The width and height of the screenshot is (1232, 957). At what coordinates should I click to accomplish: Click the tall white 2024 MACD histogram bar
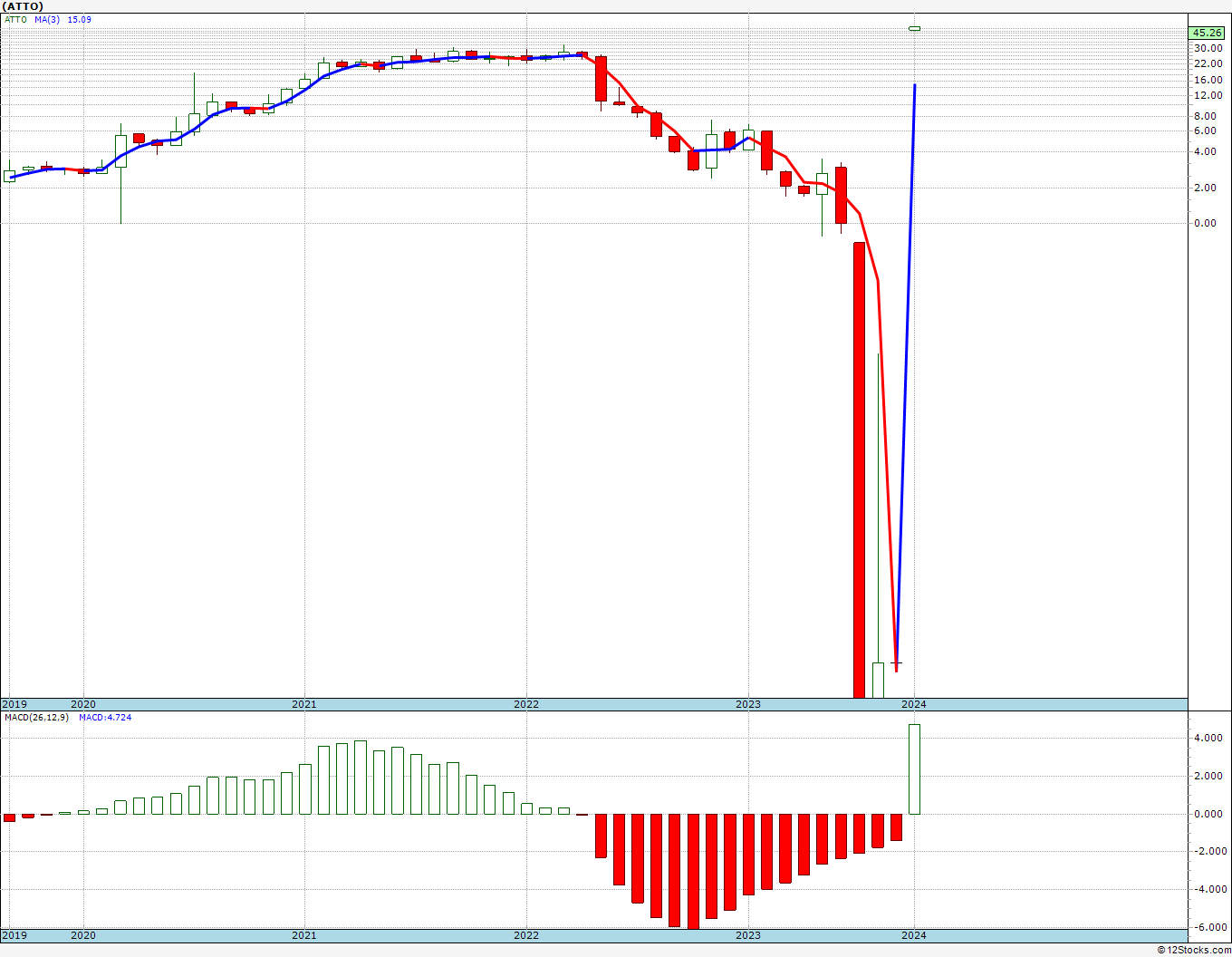(915, 769)
